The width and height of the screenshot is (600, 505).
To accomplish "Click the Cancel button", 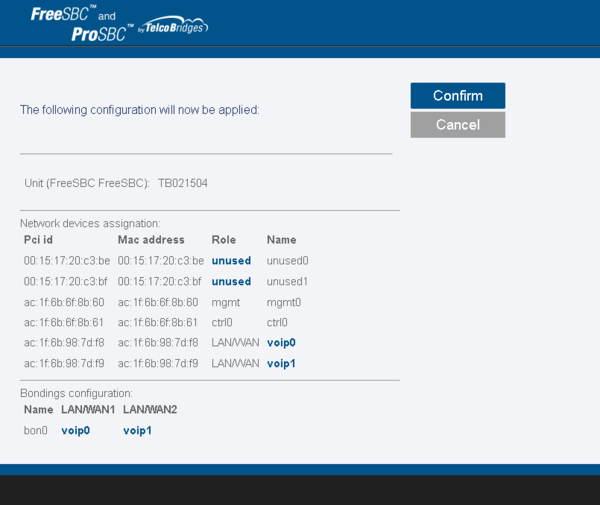I will [458, 125].
